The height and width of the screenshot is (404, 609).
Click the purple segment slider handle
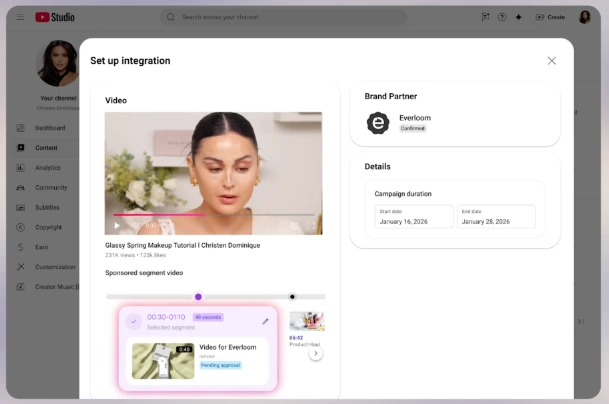pyautogui.click(x=198, y=297)
